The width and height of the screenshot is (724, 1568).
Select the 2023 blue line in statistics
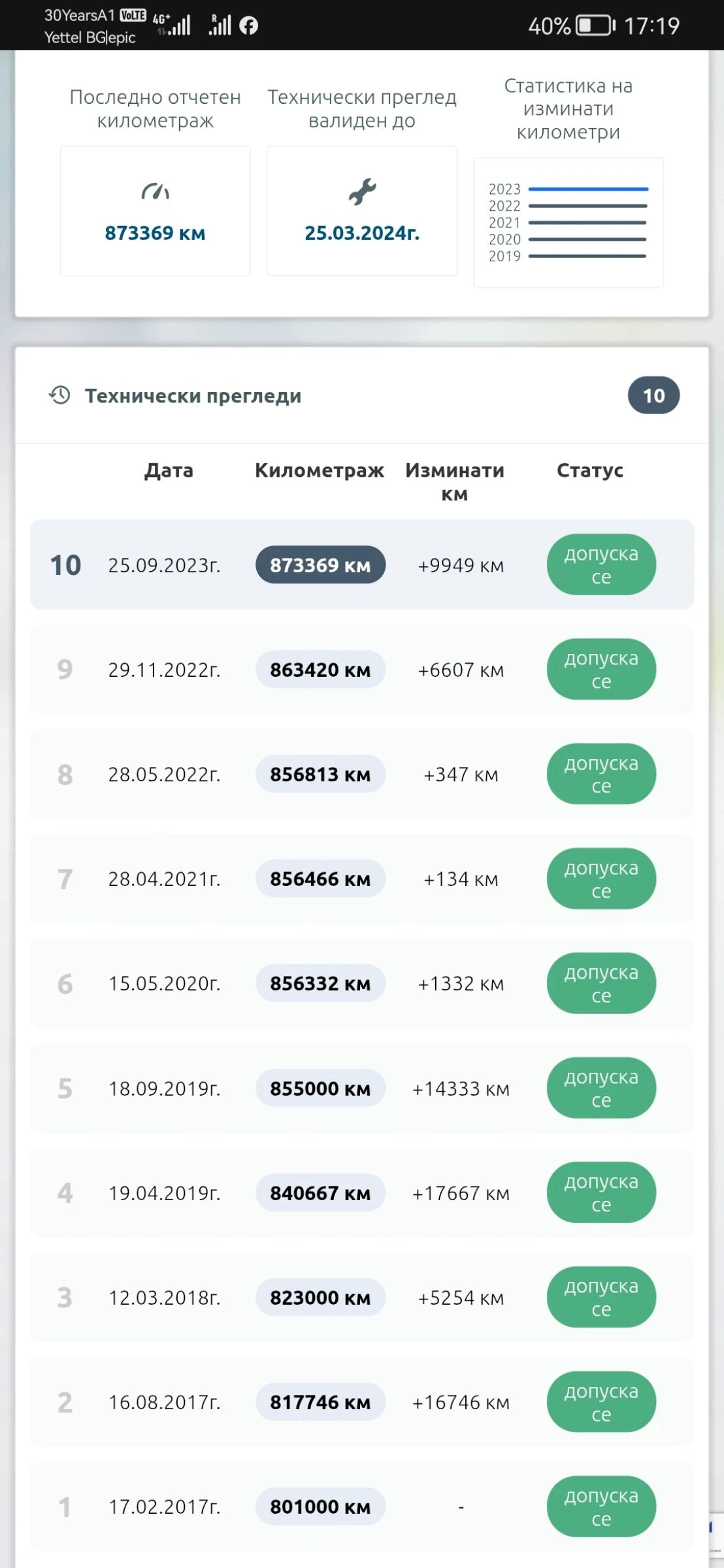pos(588,189)
